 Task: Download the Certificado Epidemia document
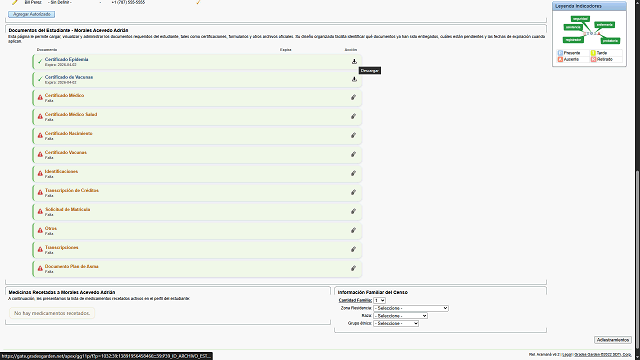(354, 62)
